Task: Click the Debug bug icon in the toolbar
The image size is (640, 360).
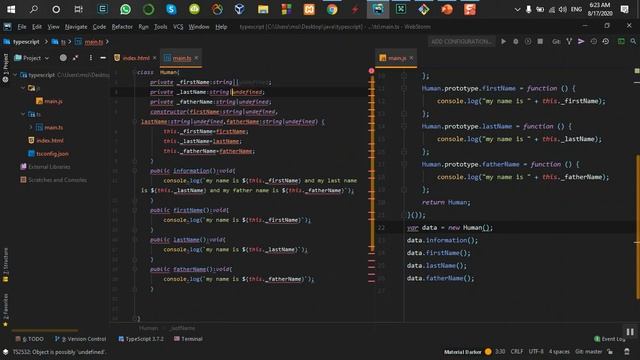Action: [x=516, y=41]
